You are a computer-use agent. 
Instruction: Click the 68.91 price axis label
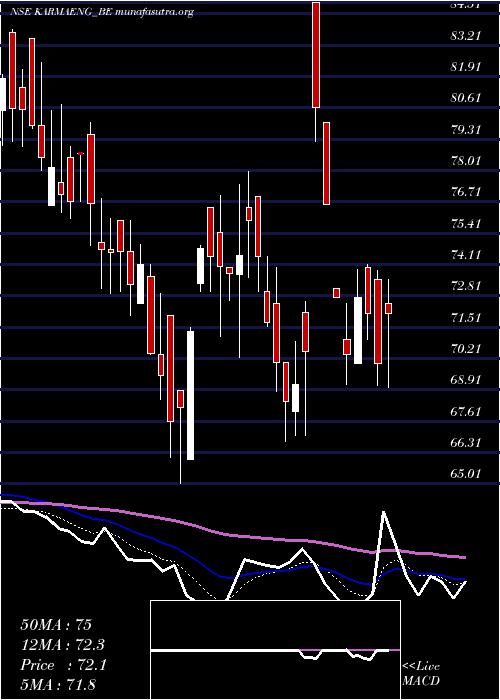coord(466,380)
